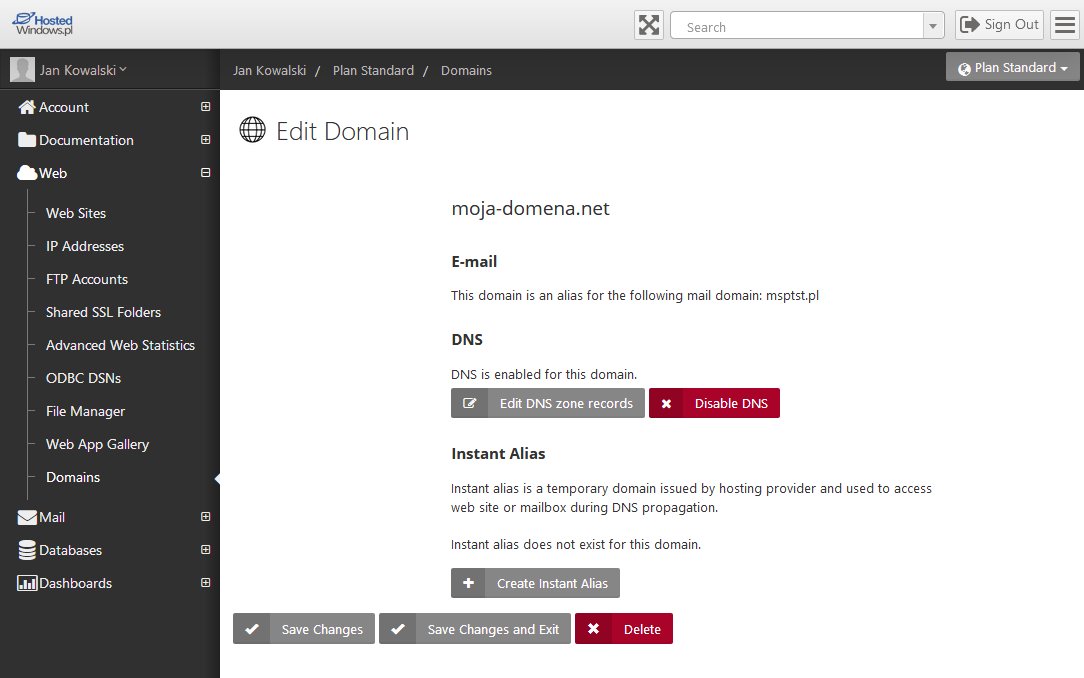Image resolution: width=1084 pixels, height=678 pixels.
Task: Go to Domains breadcrumb link
Action: (467, 70)
